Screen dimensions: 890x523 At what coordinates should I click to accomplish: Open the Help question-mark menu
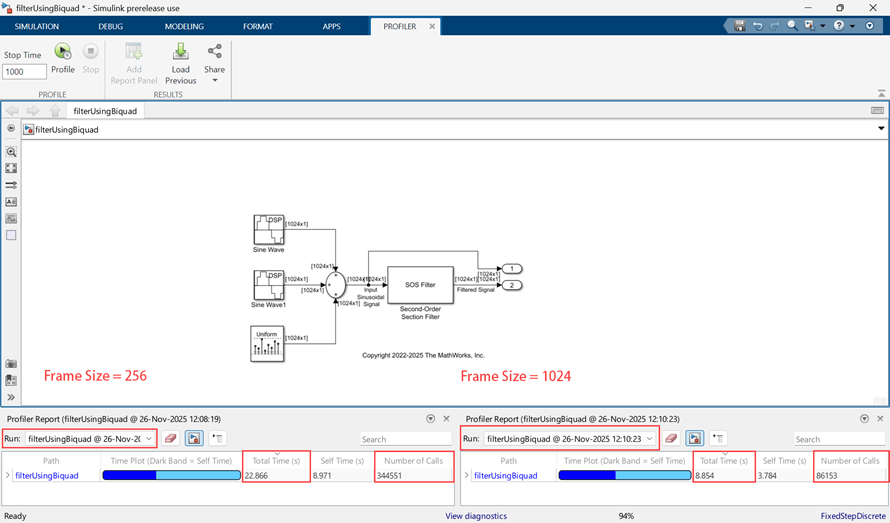coord(843,26)
